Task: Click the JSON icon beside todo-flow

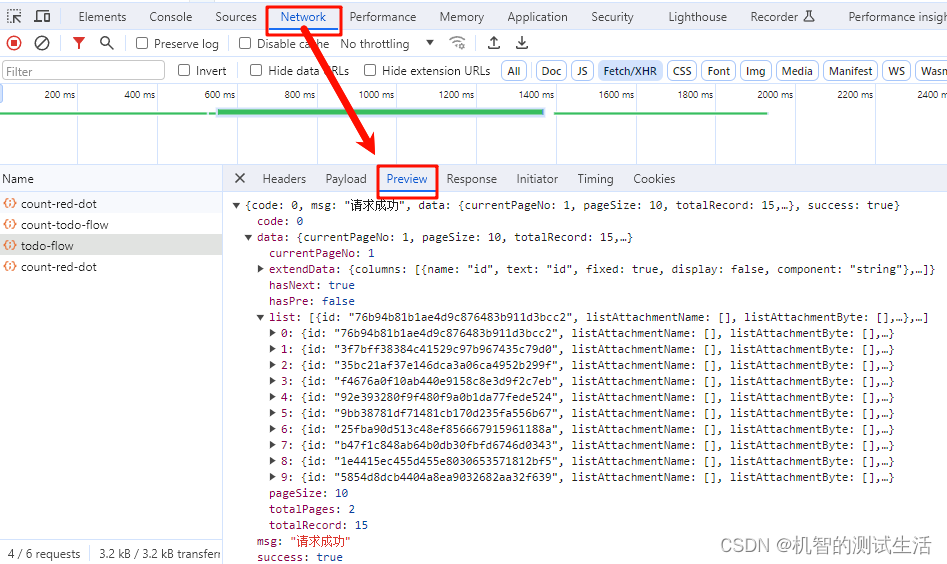Action: click(x=10, y=245)
